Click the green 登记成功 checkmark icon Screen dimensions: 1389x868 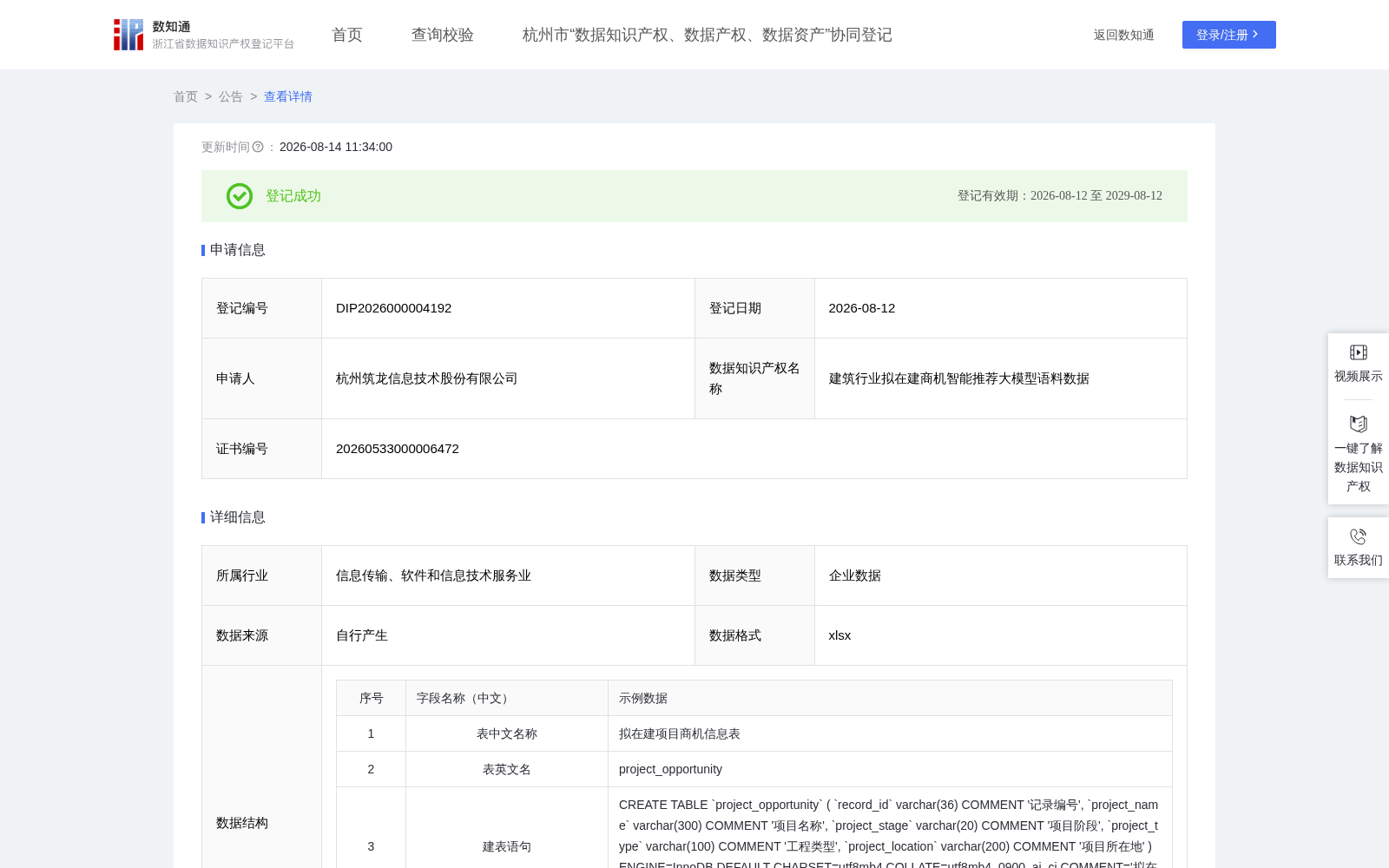[x=240, y=196]
